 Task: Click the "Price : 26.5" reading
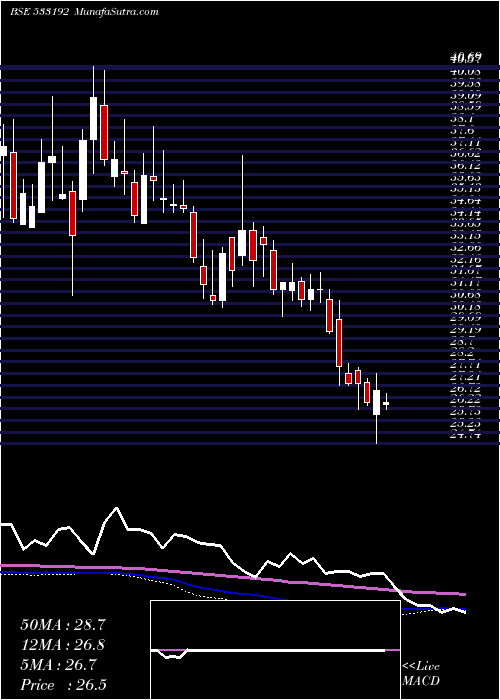(x=63, y=684)
